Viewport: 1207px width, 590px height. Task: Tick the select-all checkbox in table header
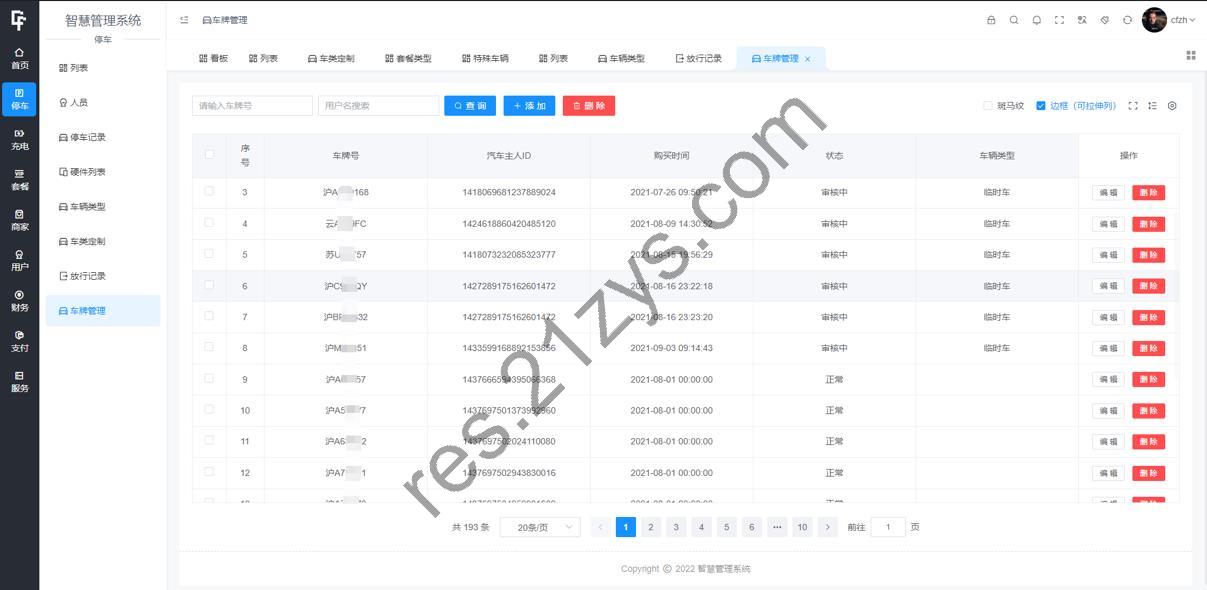tap(209, 154)
